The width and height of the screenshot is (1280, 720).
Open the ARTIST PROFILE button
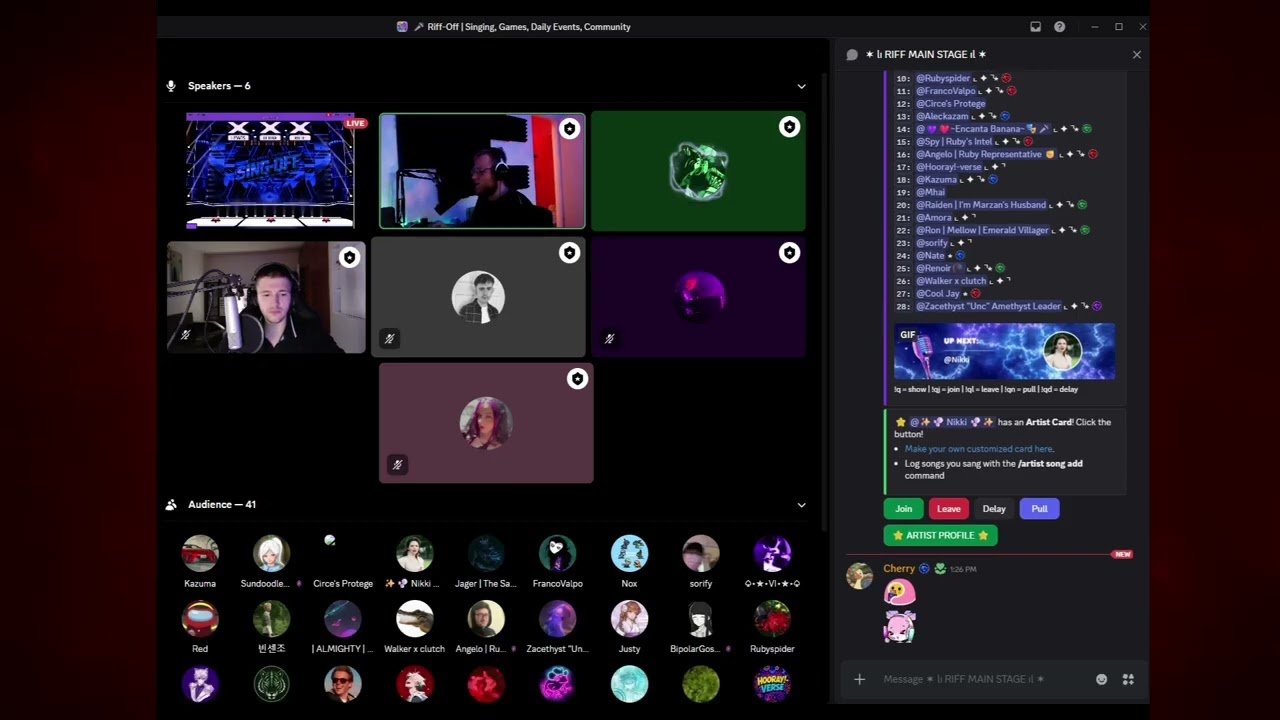[940, 536]
